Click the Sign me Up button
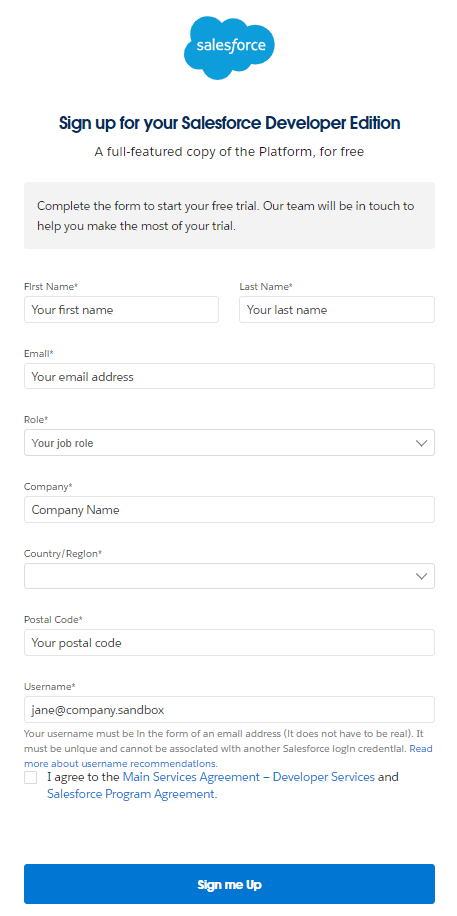457x916 pixels. (x=229, y=884)
